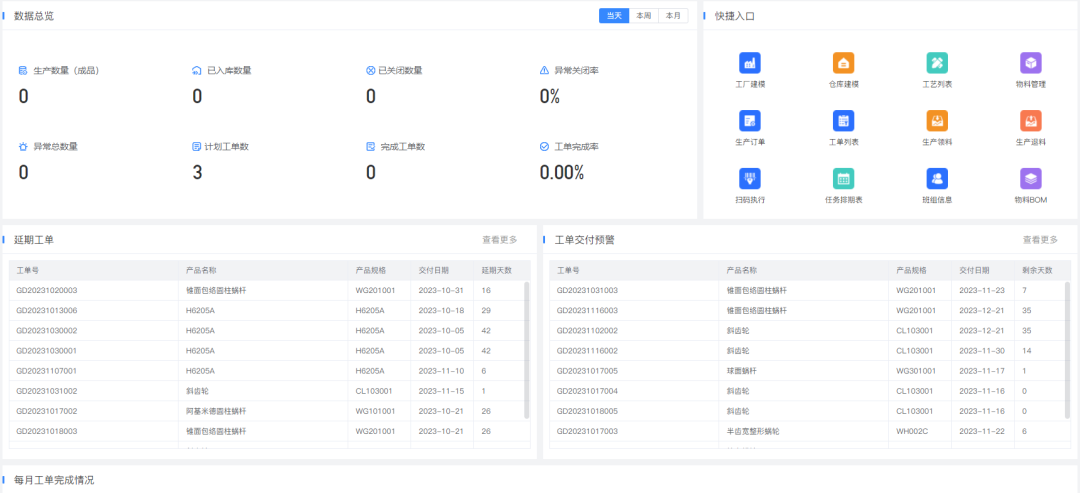Select work order GD20231102002

coord(588,331)
